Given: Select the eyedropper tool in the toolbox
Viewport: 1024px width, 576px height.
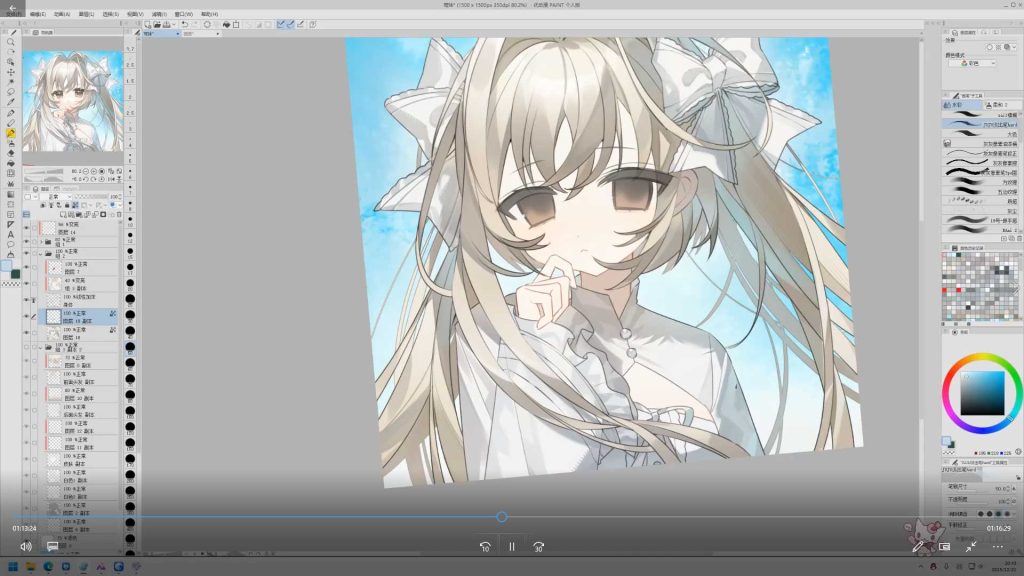Looking at the screenshot, I should click(x=11, y=102).
